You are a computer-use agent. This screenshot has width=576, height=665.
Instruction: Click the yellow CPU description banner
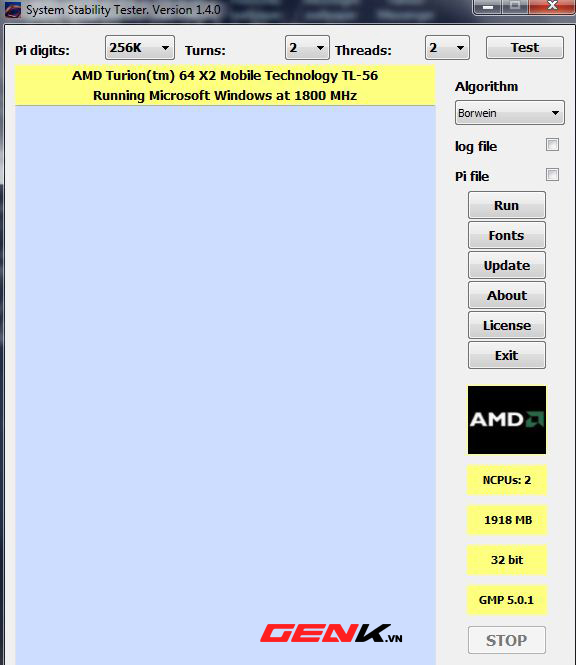[225, 85]
